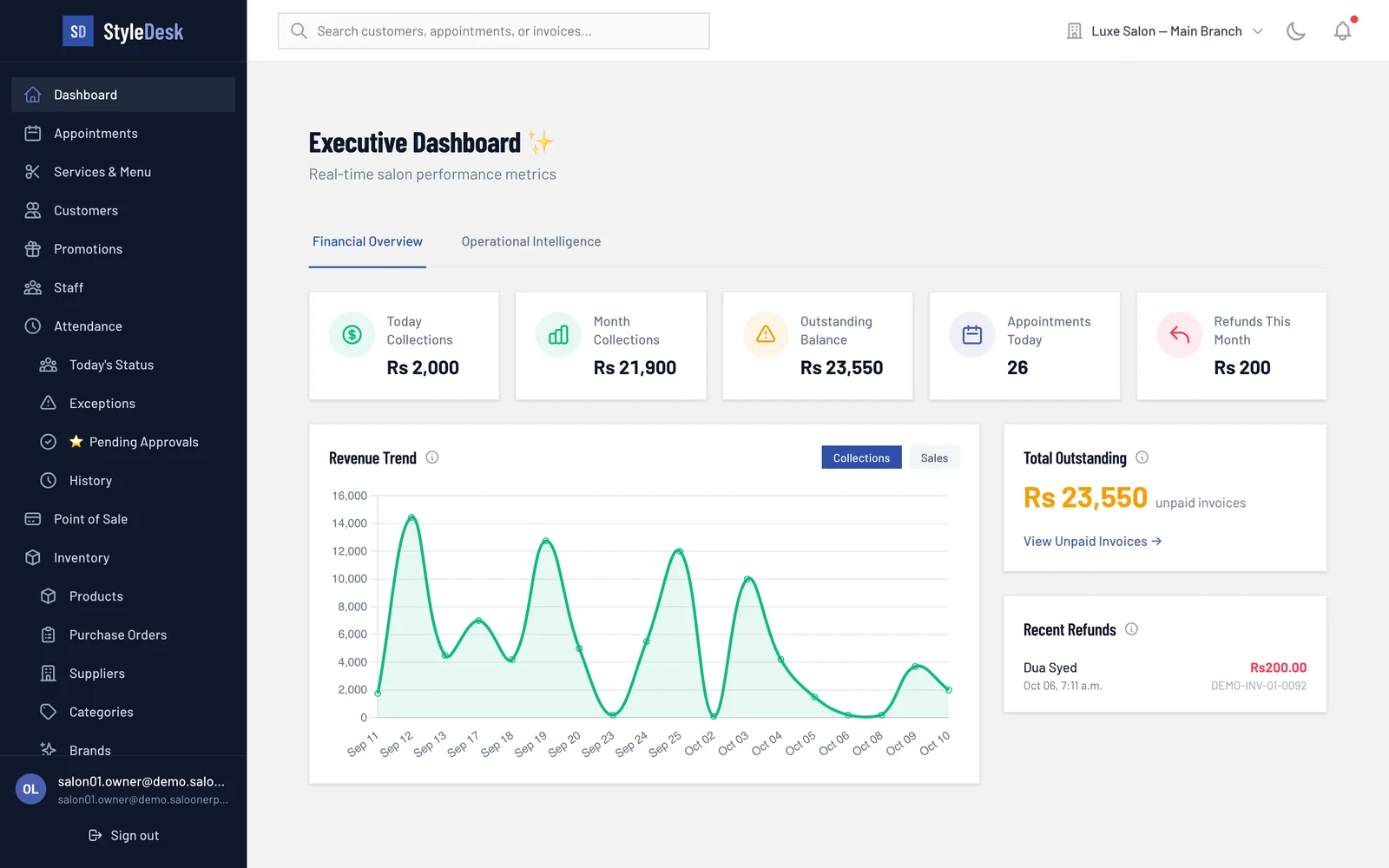Switch chart to Collections view

(861, 457)
